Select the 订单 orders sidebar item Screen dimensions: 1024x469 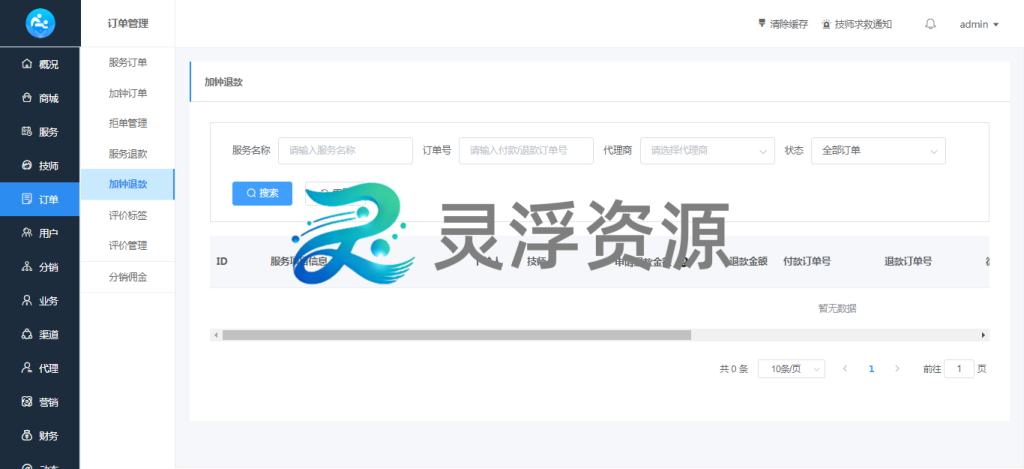click(x=40, y=199)
